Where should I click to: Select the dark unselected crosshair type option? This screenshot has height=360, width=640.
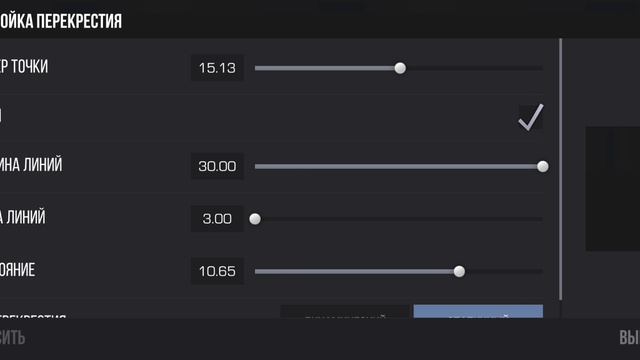345,311
